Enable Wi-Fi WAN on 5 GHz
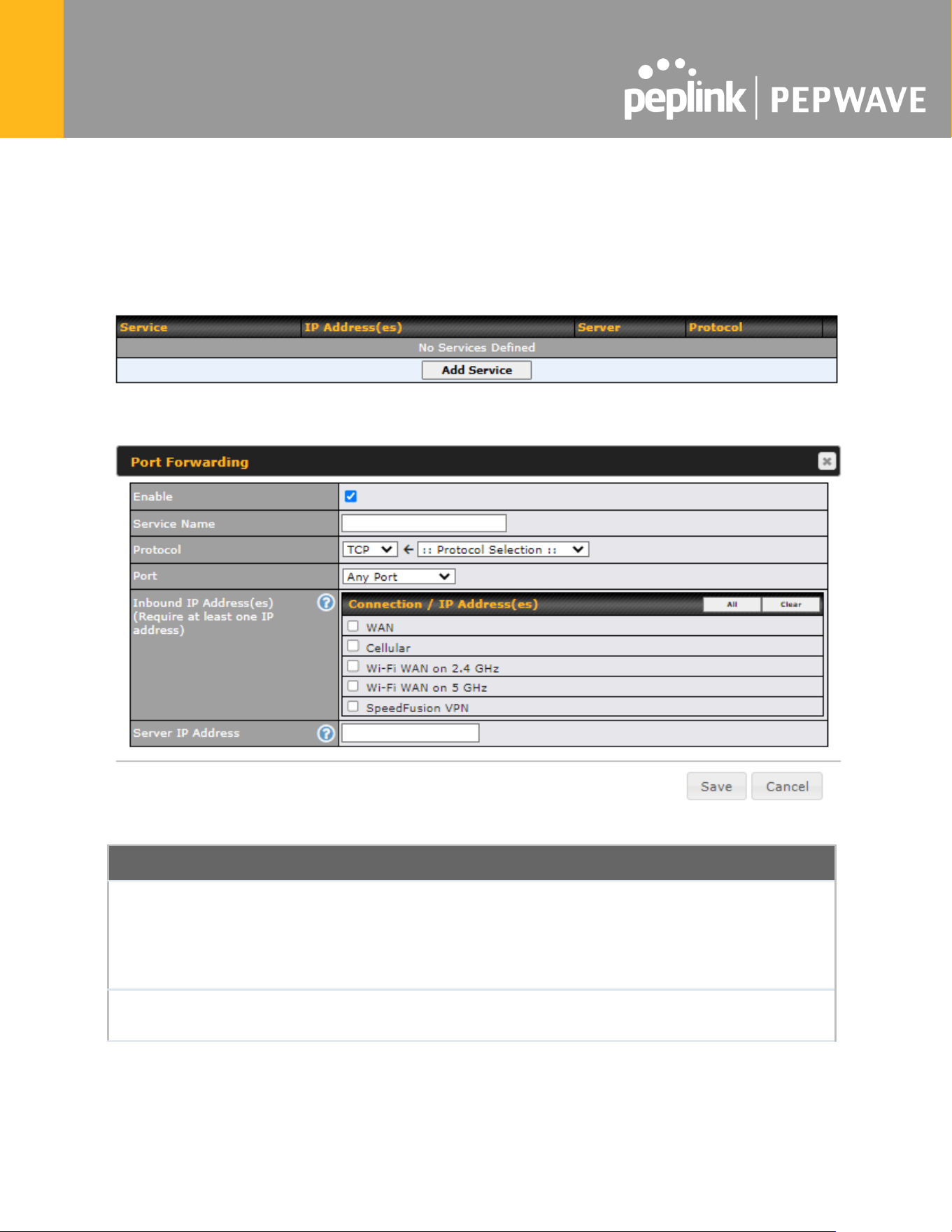Screen dimensions: 952x1232 pos(353,686)
